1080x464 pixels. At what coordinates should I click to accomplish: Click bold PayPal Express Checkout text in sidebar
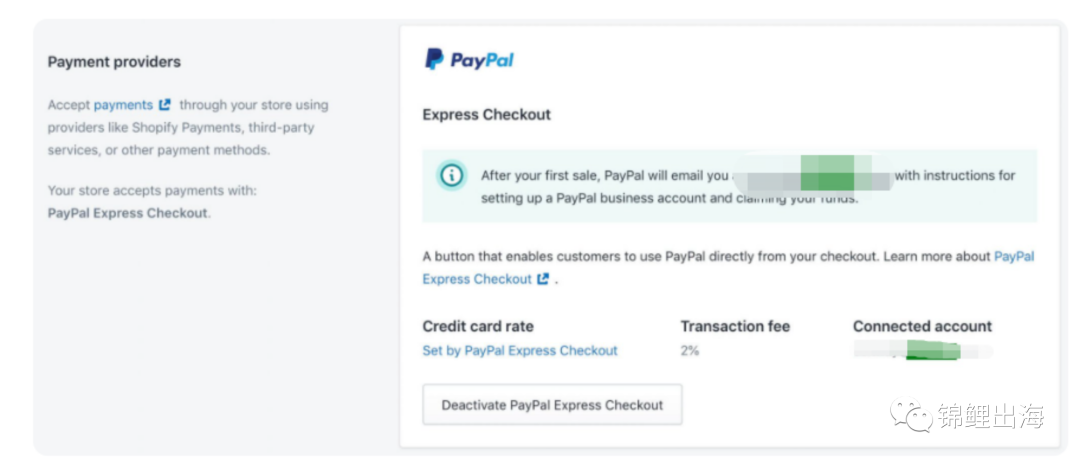pos(127,213)
